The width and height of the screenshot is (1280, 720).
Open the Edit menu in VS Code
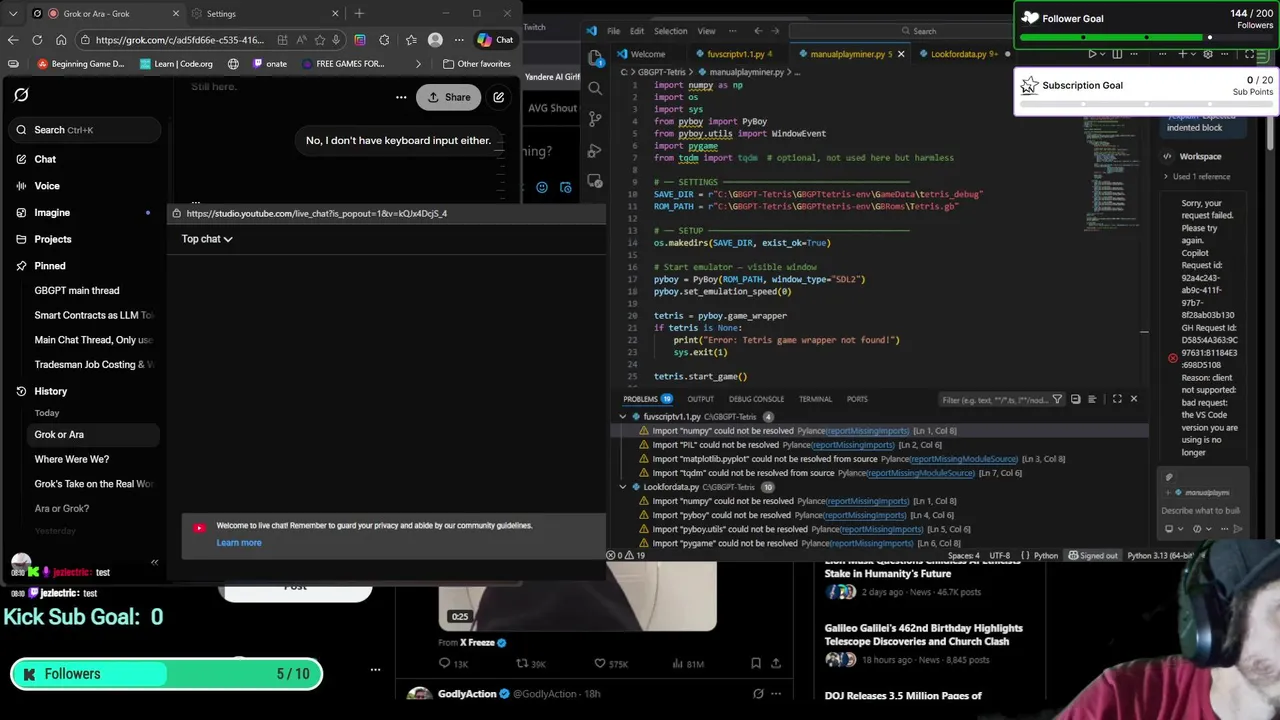point(636,31)
